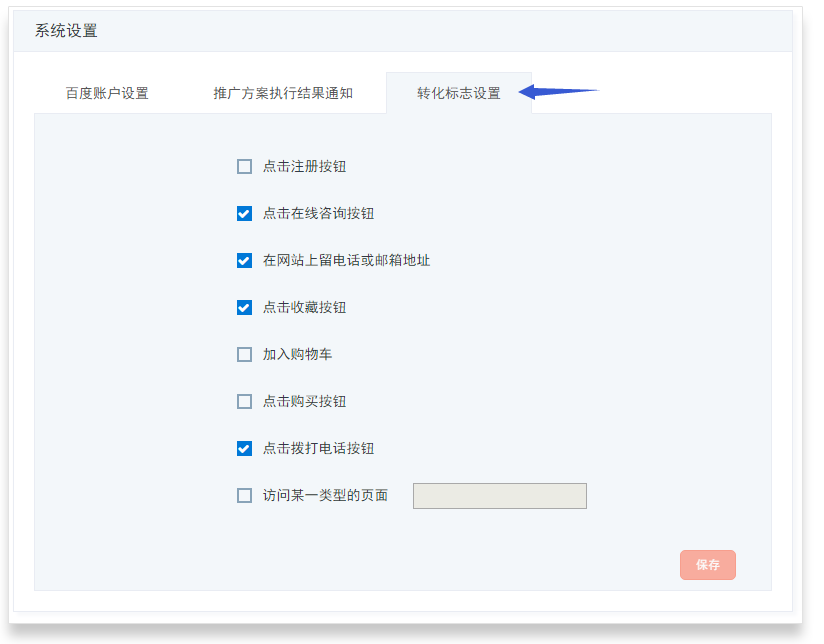Tick the 加入购物车 checkbox
Screen dimensions: 824x644
[244, 354]
